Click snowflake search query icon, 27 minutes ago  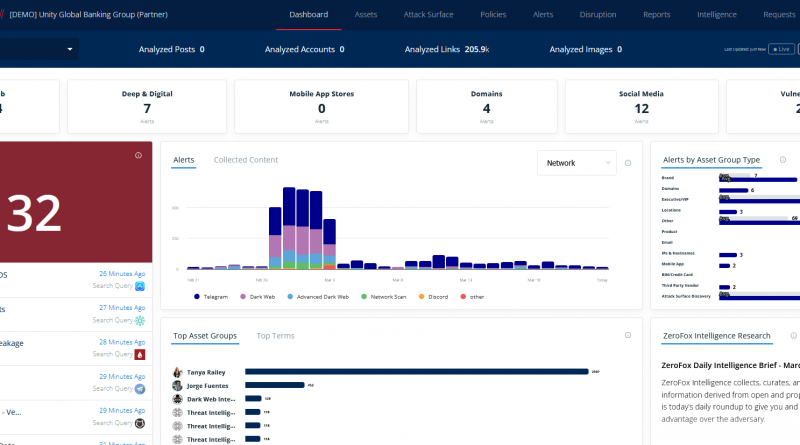[140, 320]
